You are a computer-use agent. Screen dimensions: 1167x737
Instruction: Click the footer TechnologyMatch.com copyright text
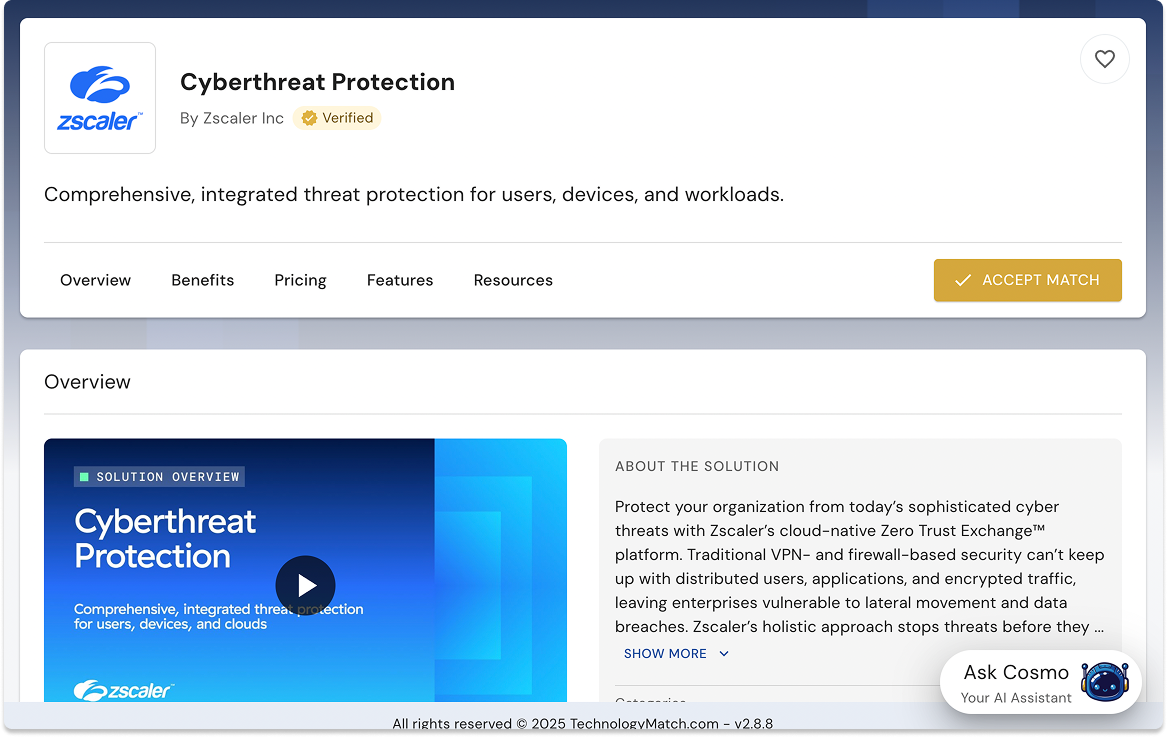point(583,724)
